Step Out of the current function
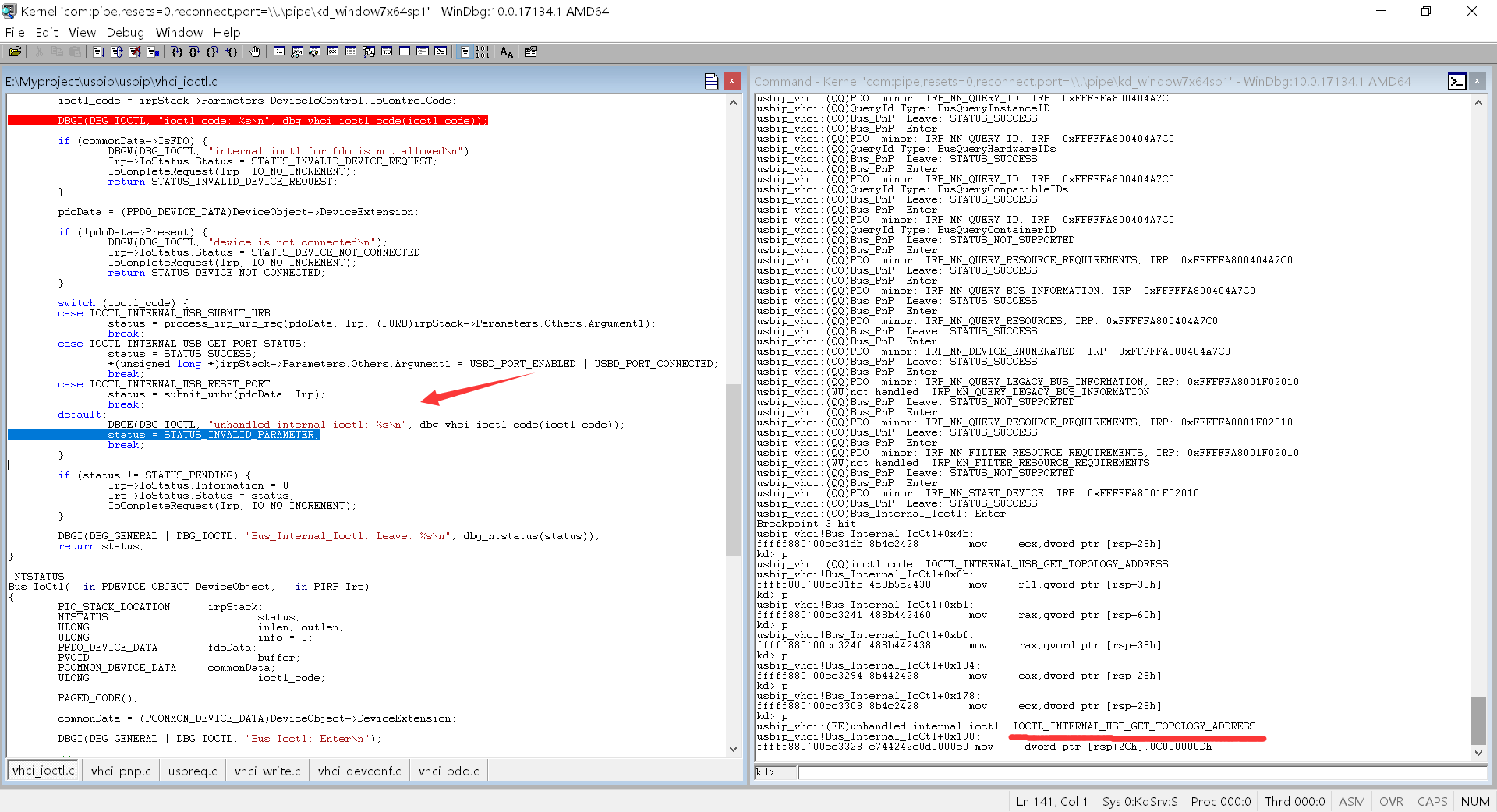This screenshot has height=812, width=1497. 213,51
